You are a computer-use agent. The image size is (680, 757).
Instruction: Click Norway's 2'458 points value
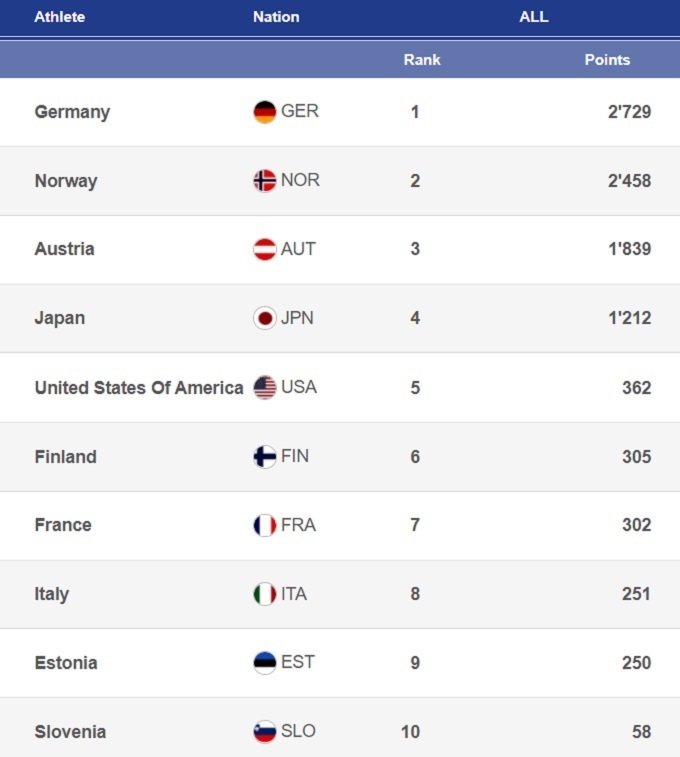pos(629,181)
